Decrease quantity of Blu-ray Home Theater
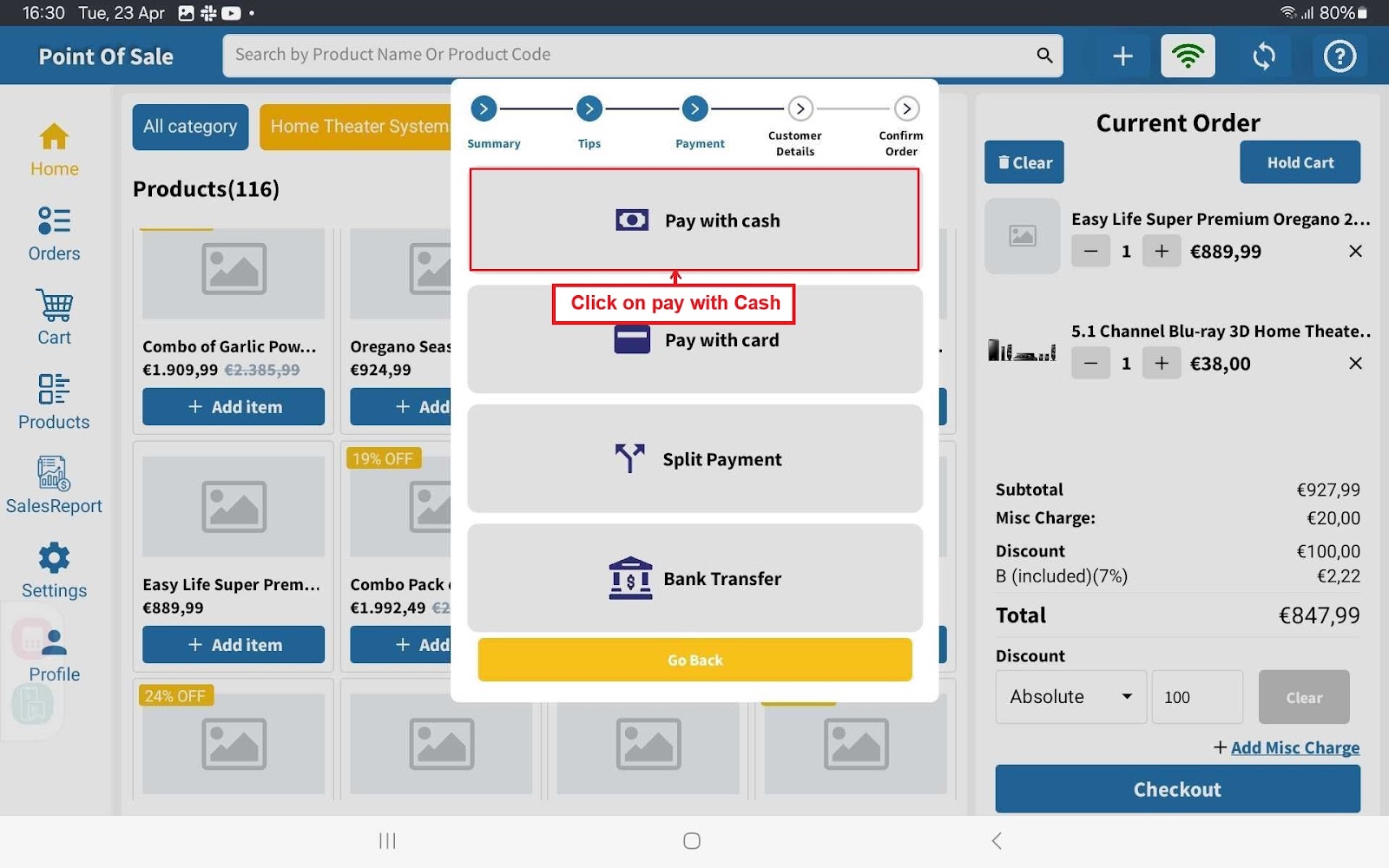Image resolution: width=1389 pixels, height=868 pixels. click(1090, 364)
